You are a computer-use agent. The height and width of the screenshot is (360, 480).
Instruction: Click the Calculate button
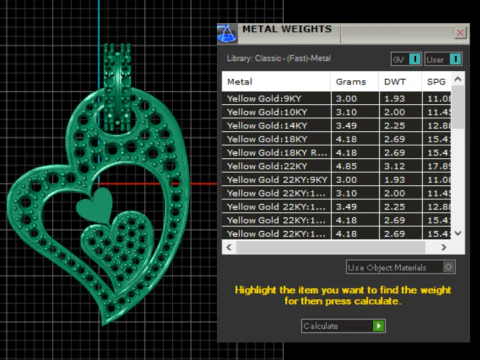[x=343, y=326]
